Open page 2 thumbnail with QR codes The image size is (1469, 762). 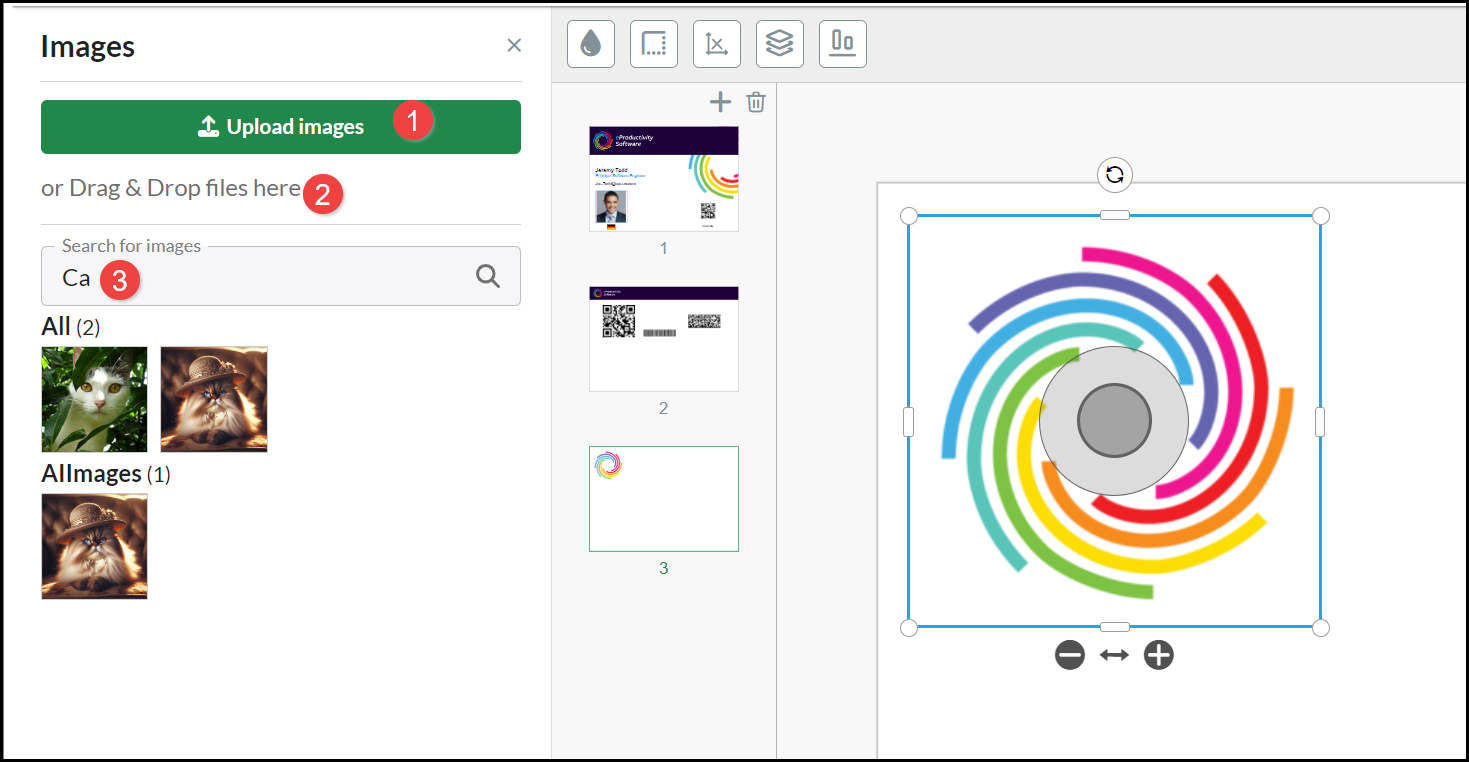pyautogui.click(x=664, y=339)
